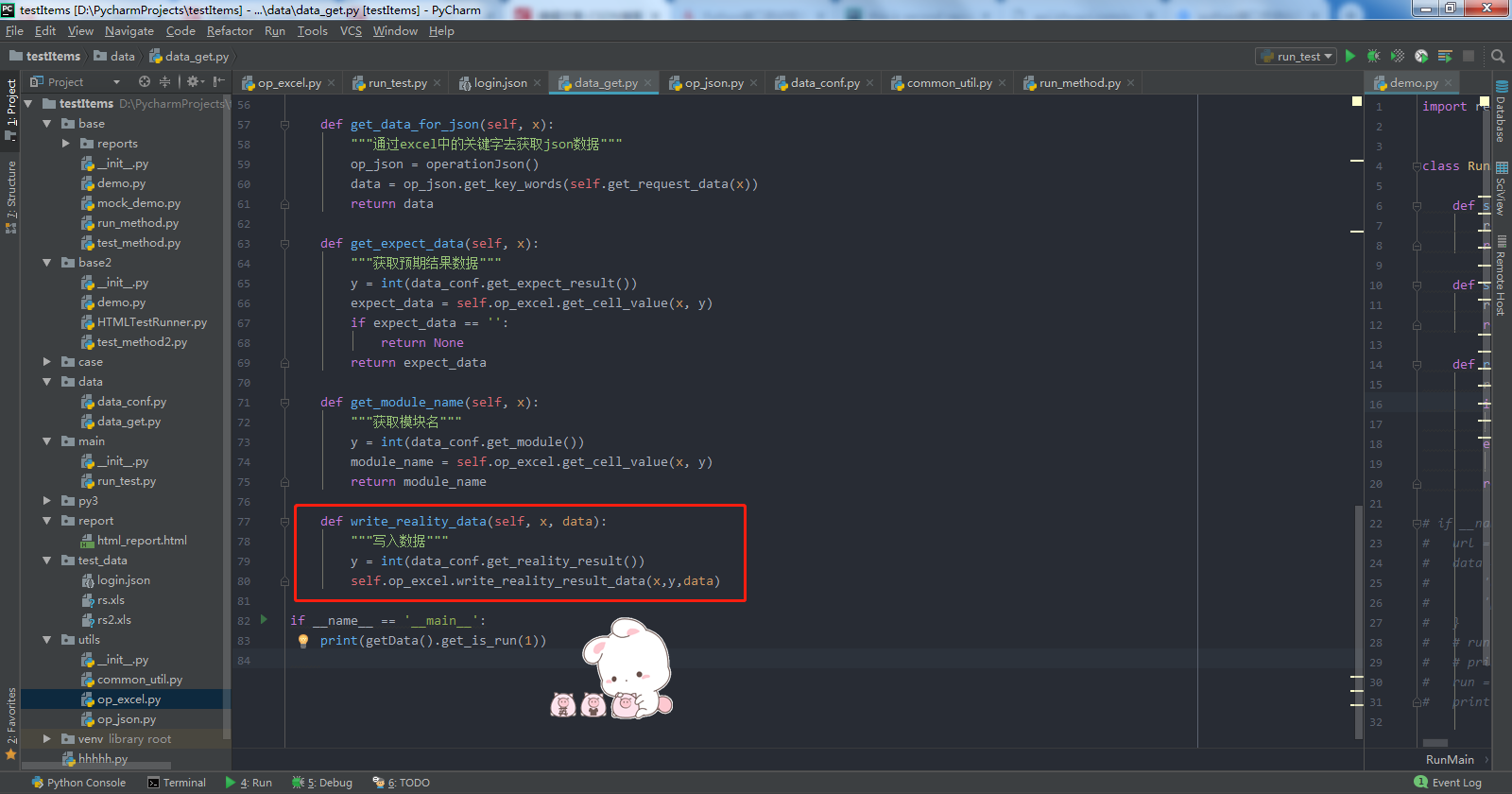Expand the reports folder
Screen dimensions: 1512x794
(65, 144)
